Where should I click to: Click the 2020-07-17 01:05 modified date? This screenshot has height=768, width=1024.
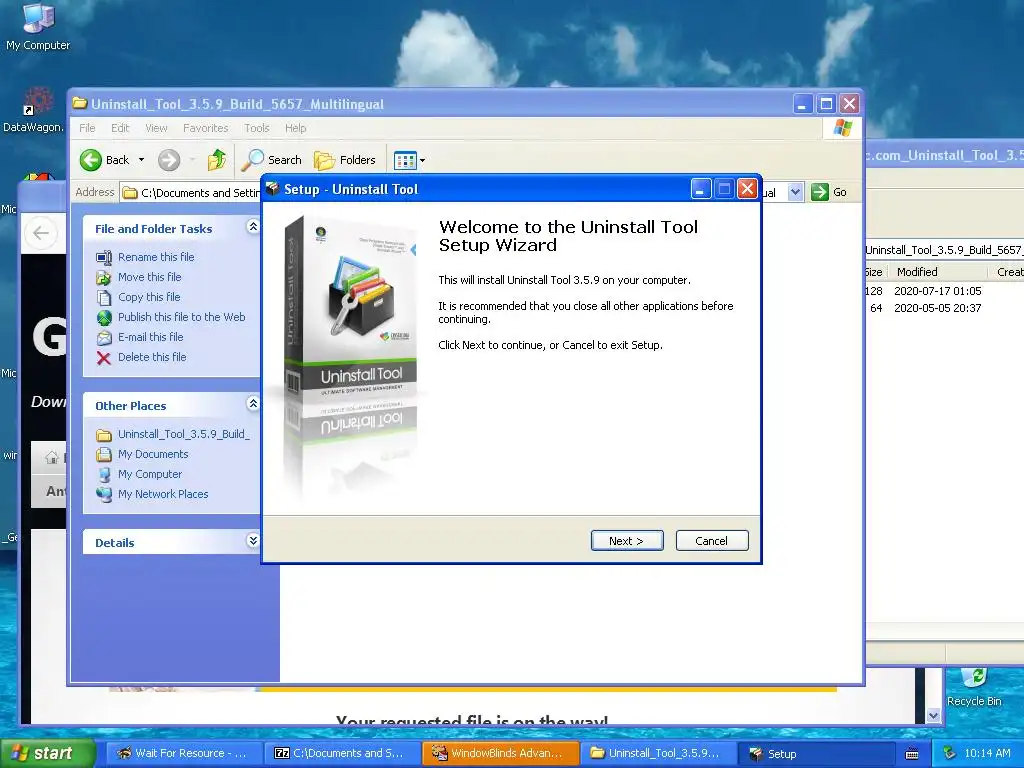click(x=937, y=291)
